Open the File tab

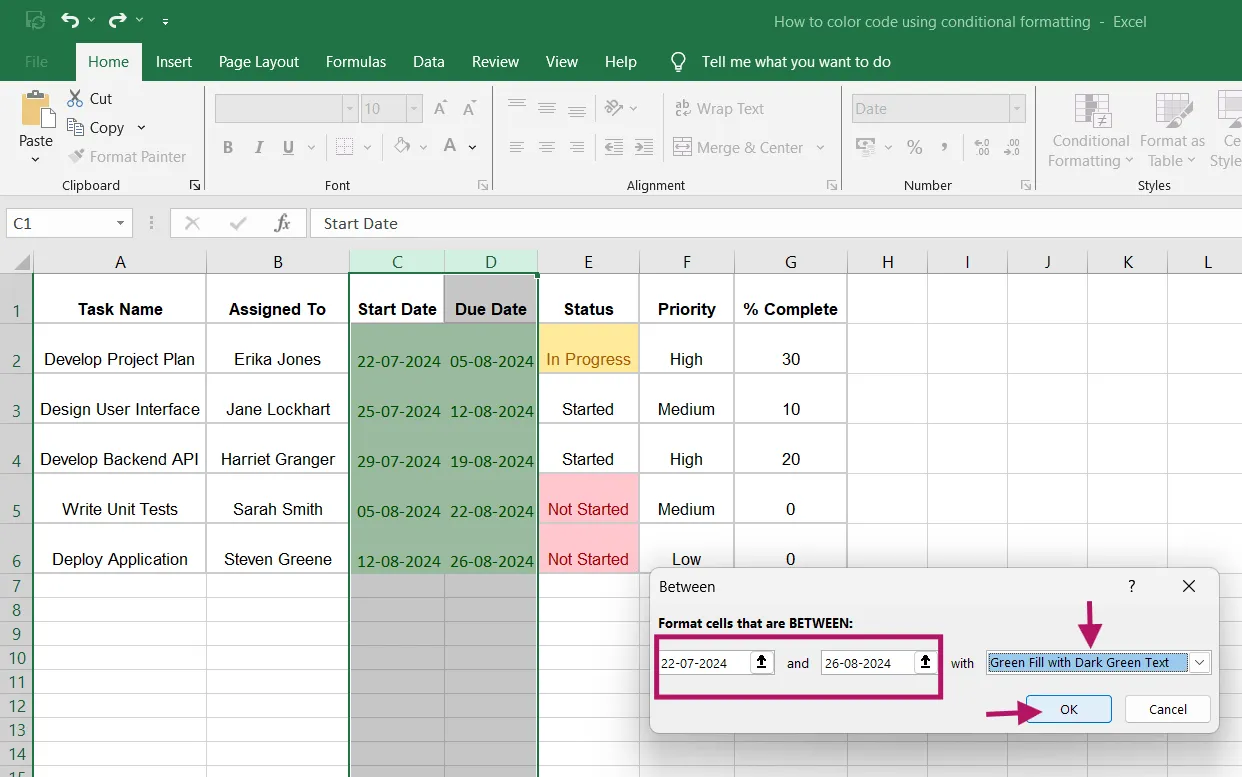(36, 61)
